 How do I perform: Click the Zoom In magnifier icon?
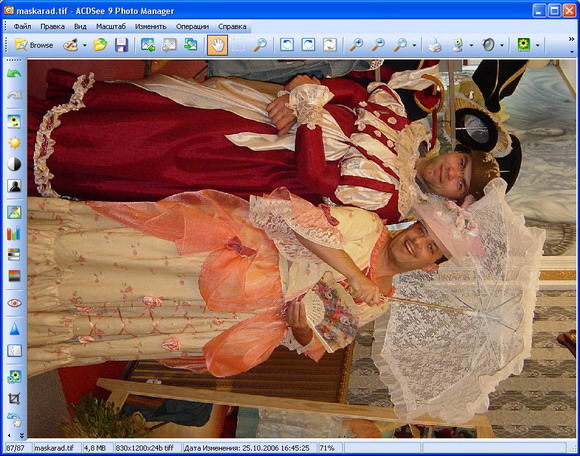[x=356, y=45]
